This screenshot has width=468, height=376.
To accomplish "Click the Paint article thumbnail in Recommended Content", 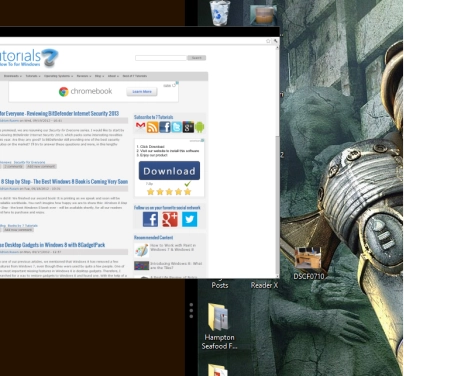I will [141, 250].
